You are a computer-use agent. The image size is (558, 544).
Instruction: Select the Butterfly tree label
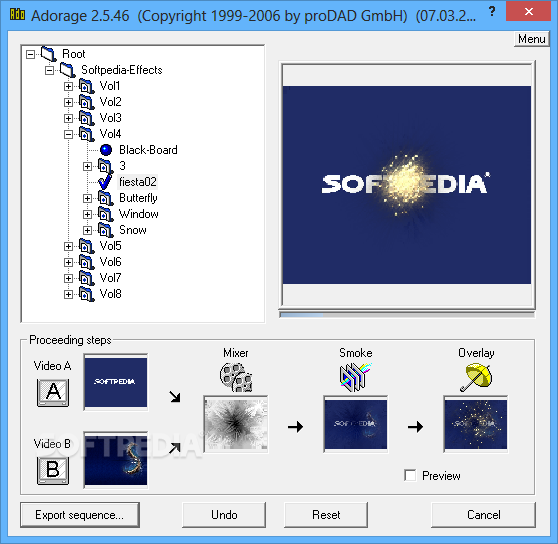tap(138, 198)
